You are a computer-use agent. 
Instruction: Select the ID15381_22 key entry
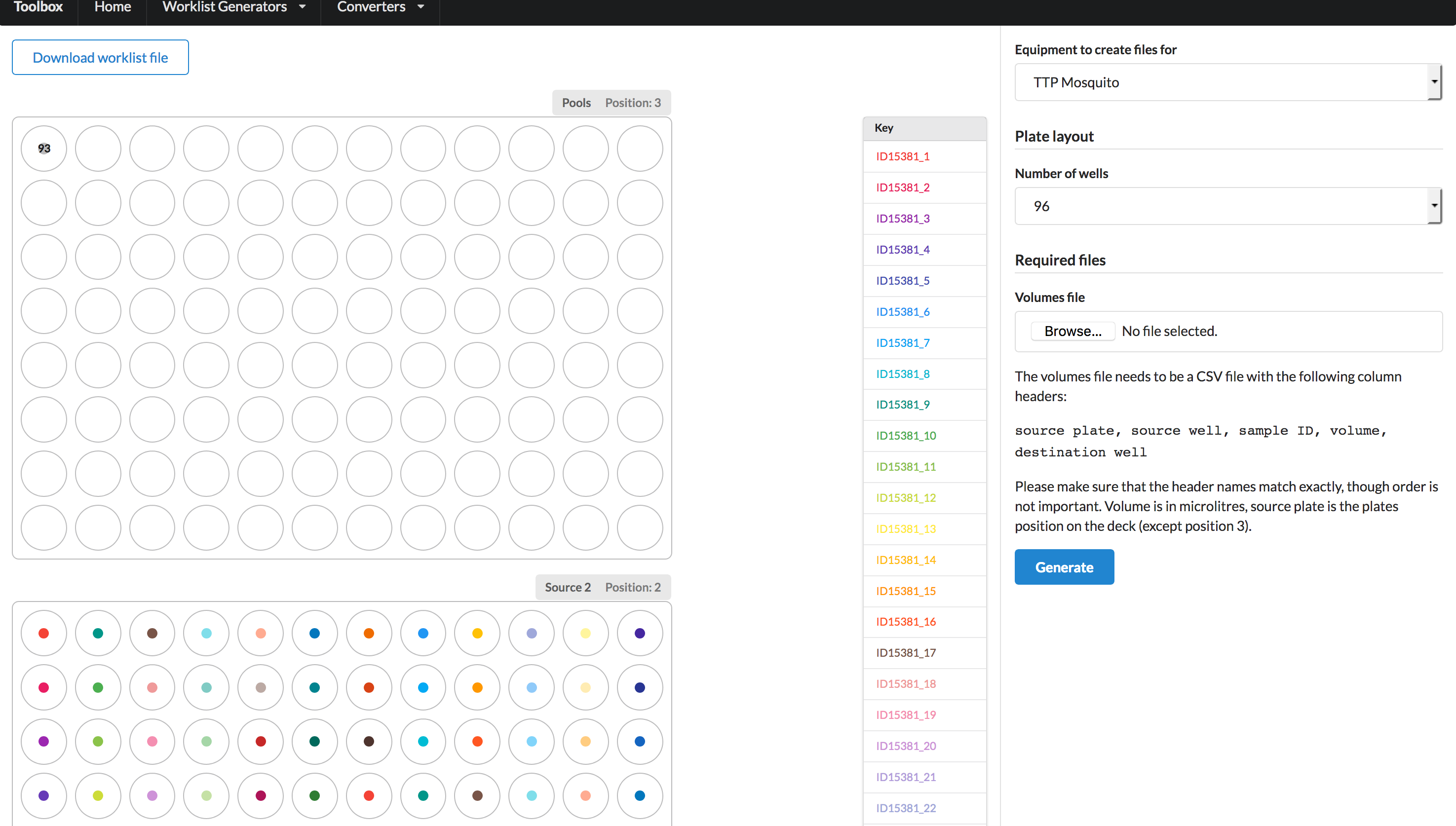pyautogui.click(x=906, y=808)
